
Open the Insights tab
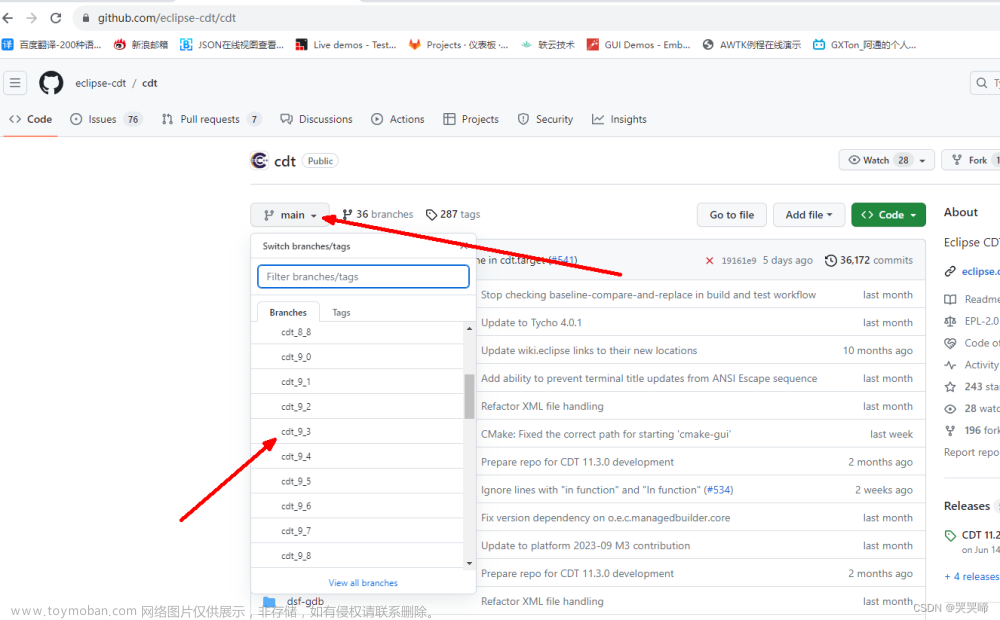tap(619, 119)
